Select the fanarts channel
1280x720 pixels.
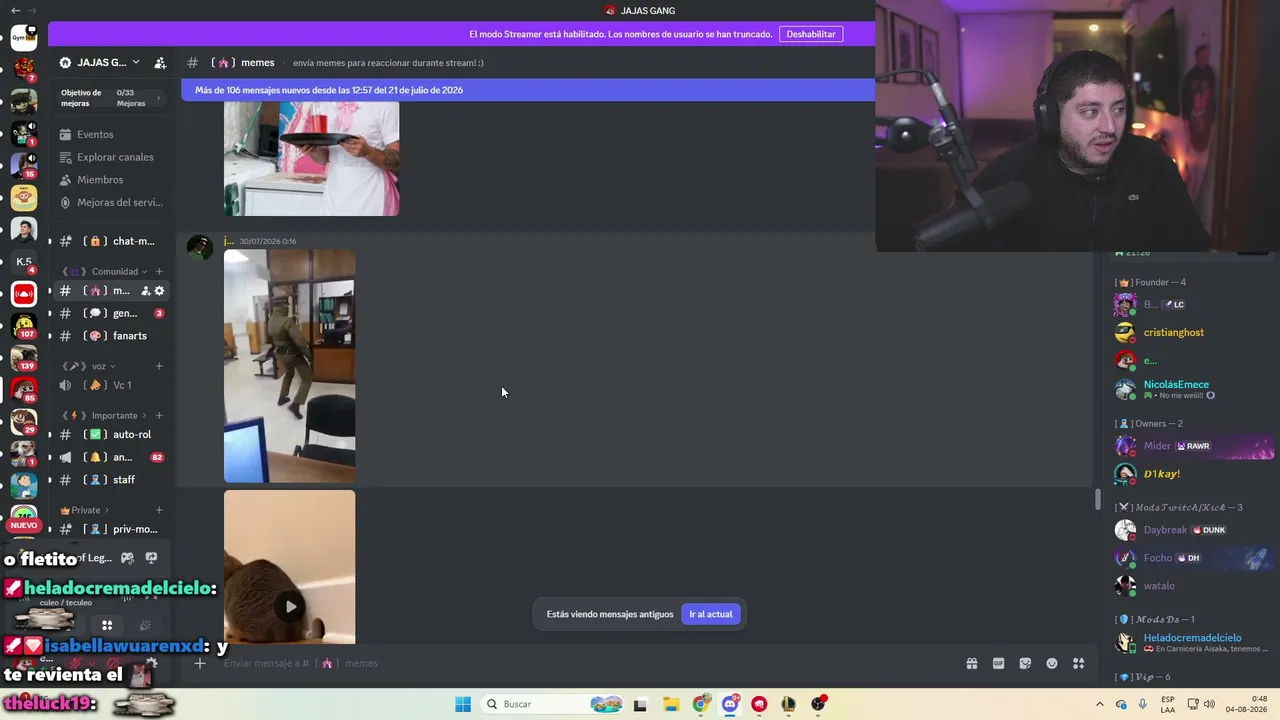[x=110, y=336]
